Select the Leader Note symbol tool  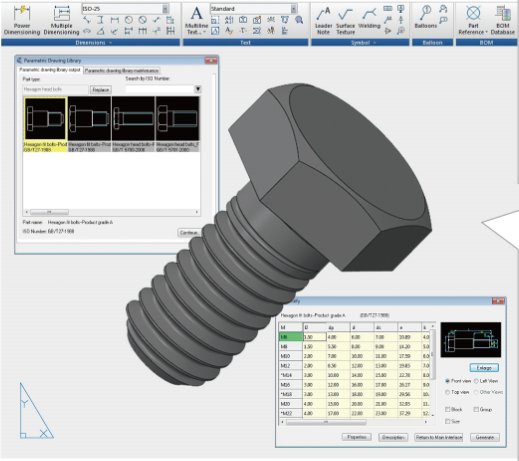(323, 21)
